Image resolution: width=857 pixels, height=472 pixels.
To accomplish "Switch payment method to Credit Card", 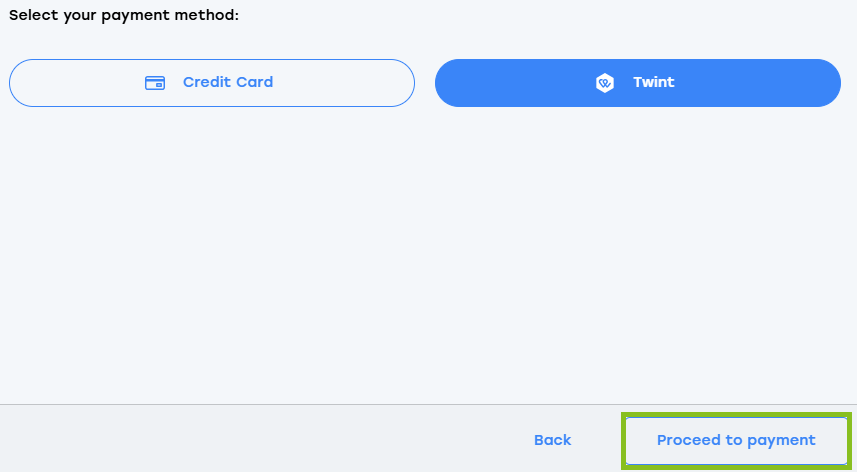I will point(212,83).
